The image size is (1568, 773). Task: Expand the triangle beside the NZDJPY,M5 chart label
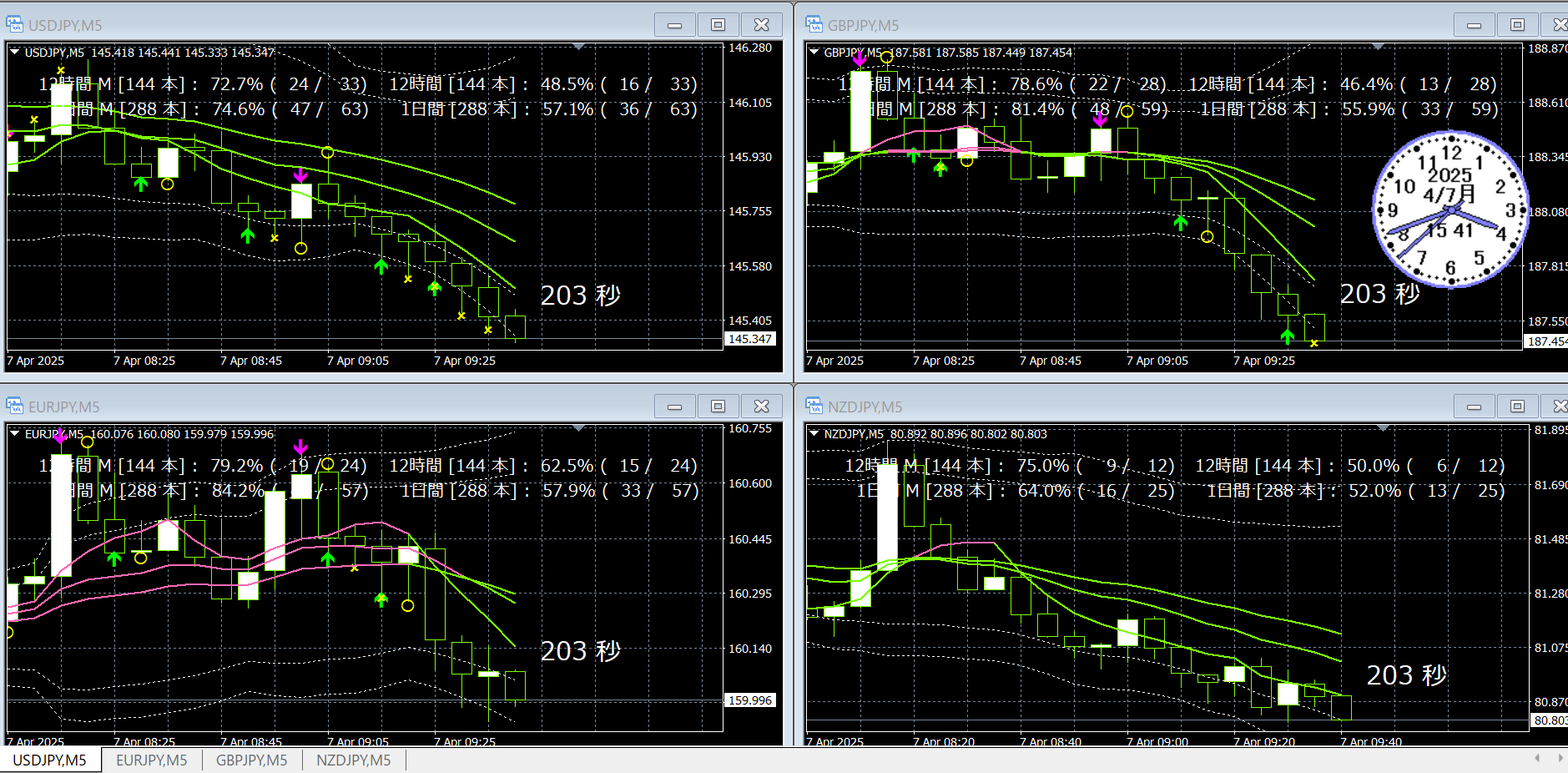[814, 433]
